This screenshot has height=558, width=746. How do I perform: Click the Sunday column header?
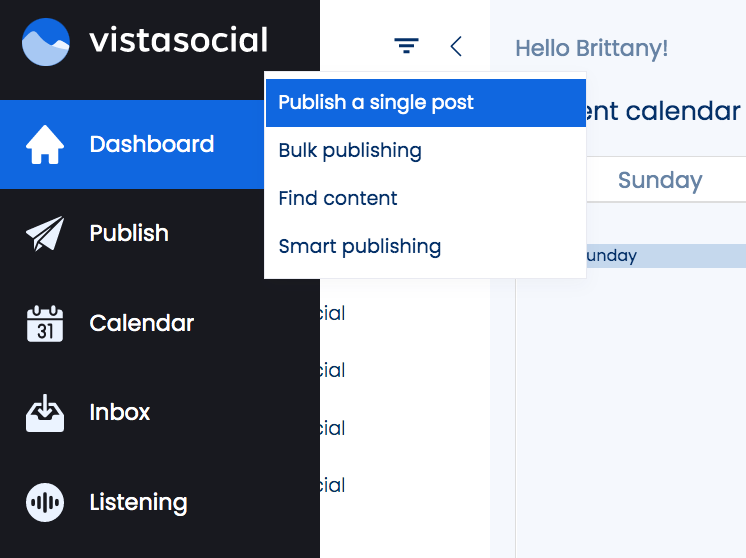[660, 180]
